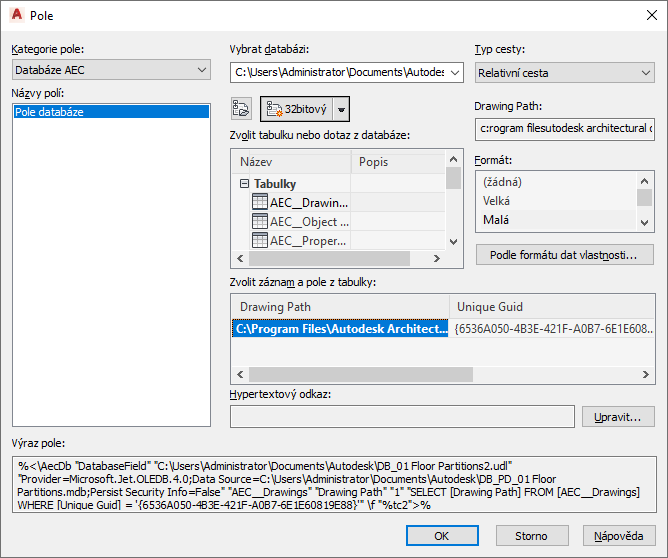
Task: Select (žádná) format option
Action: pyautogui.click(x=559, y=182)
